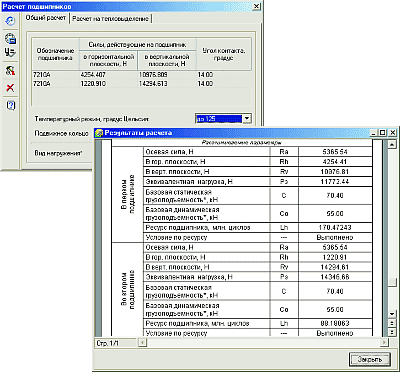Click the blue circular arrow icon in left toolbar

[x=10, y=21]
